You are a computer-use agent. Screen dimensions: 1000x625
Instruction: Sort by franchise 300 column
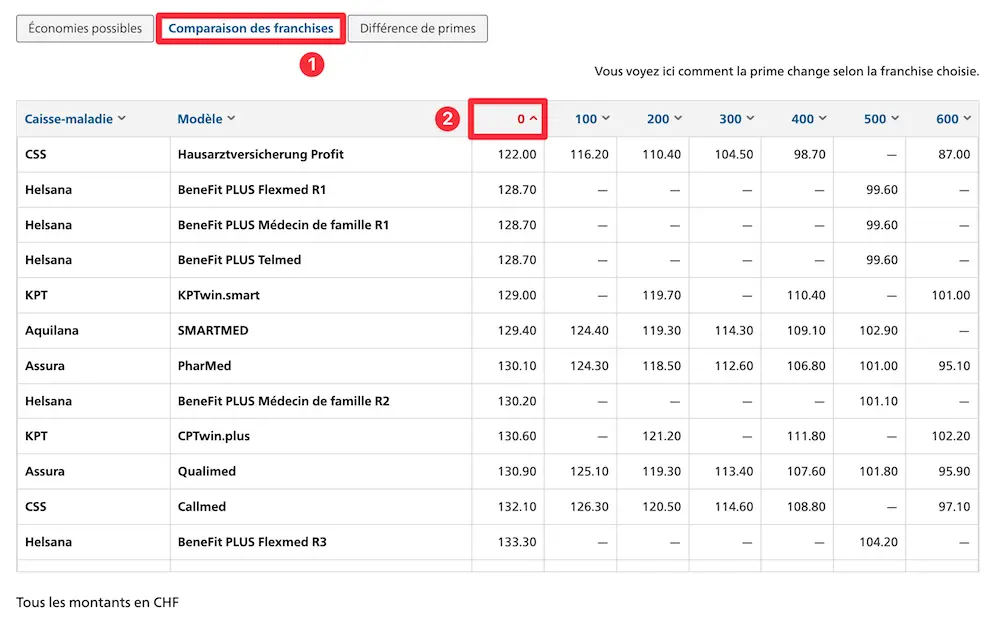point(737,119)
